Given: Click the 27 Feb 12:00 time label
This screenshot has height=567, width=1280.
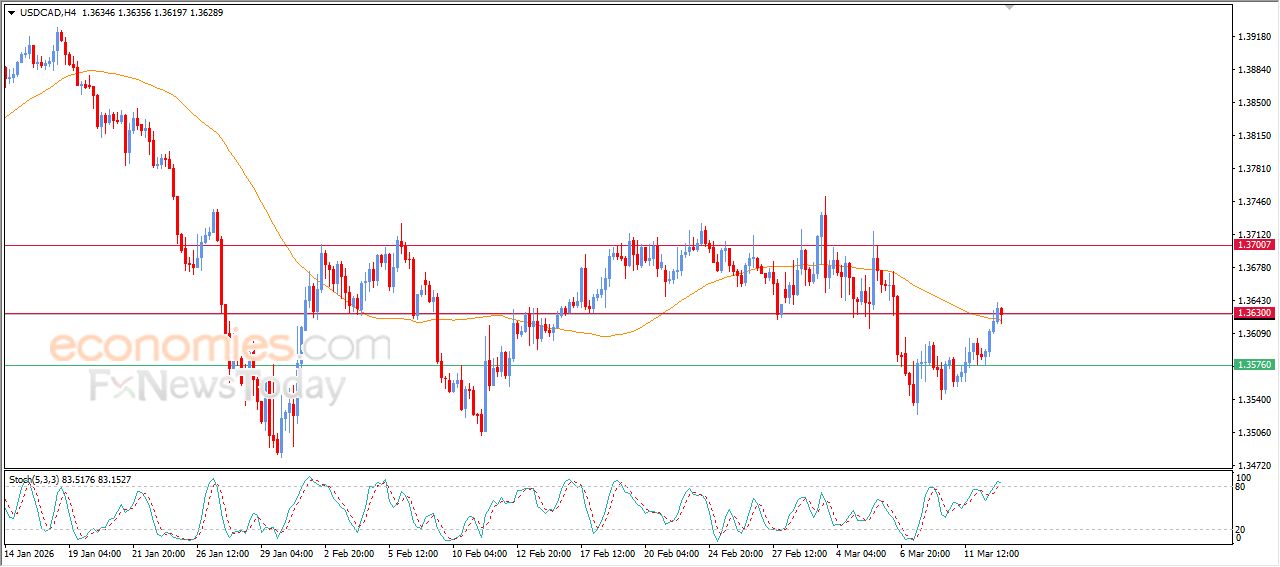Looking at the screenshot, I should [798, 552].
